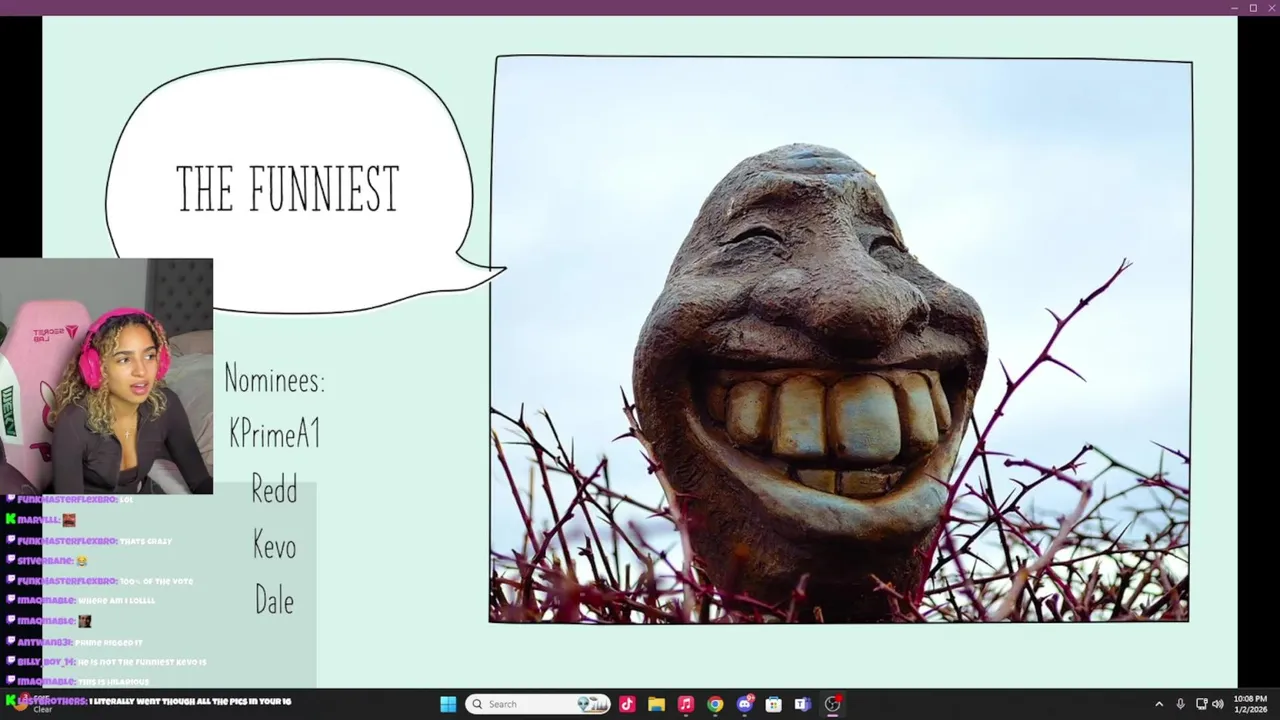Expand the hidden system tray icons
The height and width of the screenshot is (720, 1280).
tap(1159, 704)
